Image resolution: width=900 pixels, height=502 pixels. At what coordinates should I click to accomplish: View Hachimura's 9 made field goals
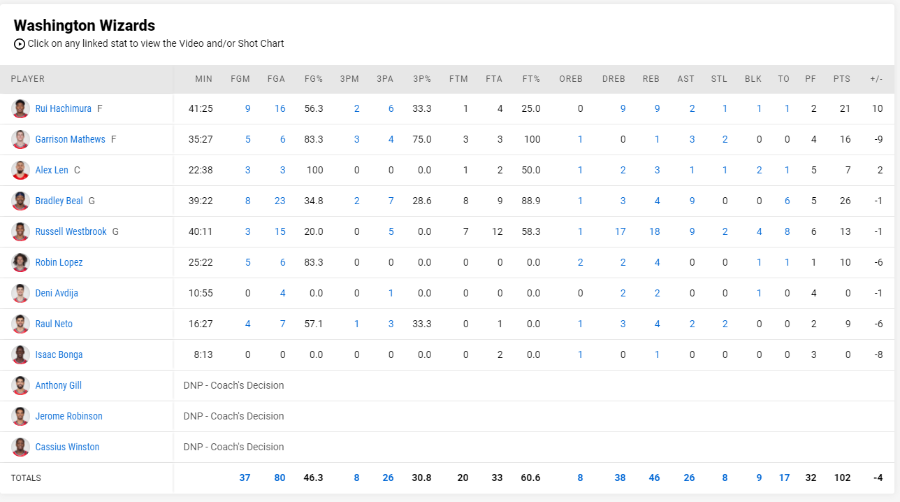point(247,108)
